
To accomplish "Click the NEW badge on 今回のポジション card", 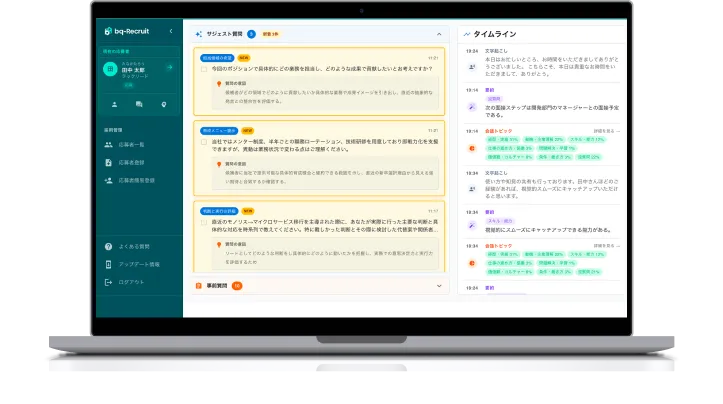I will click(244, 58).
